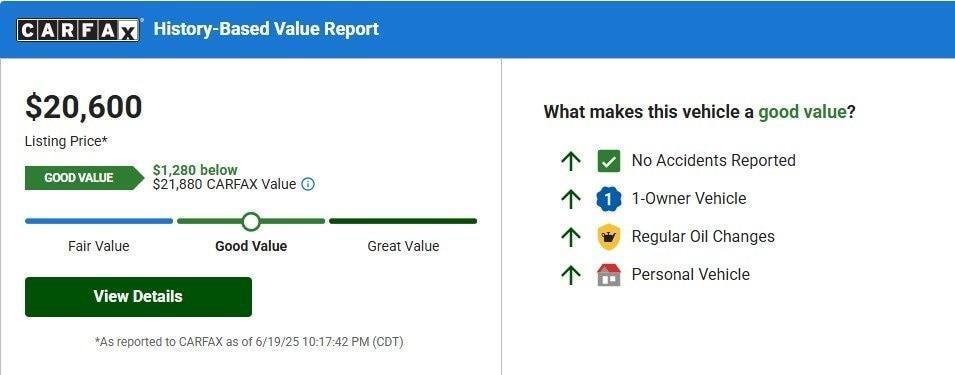Click the View Details button

pyautogui.click(x=138, y=296)
